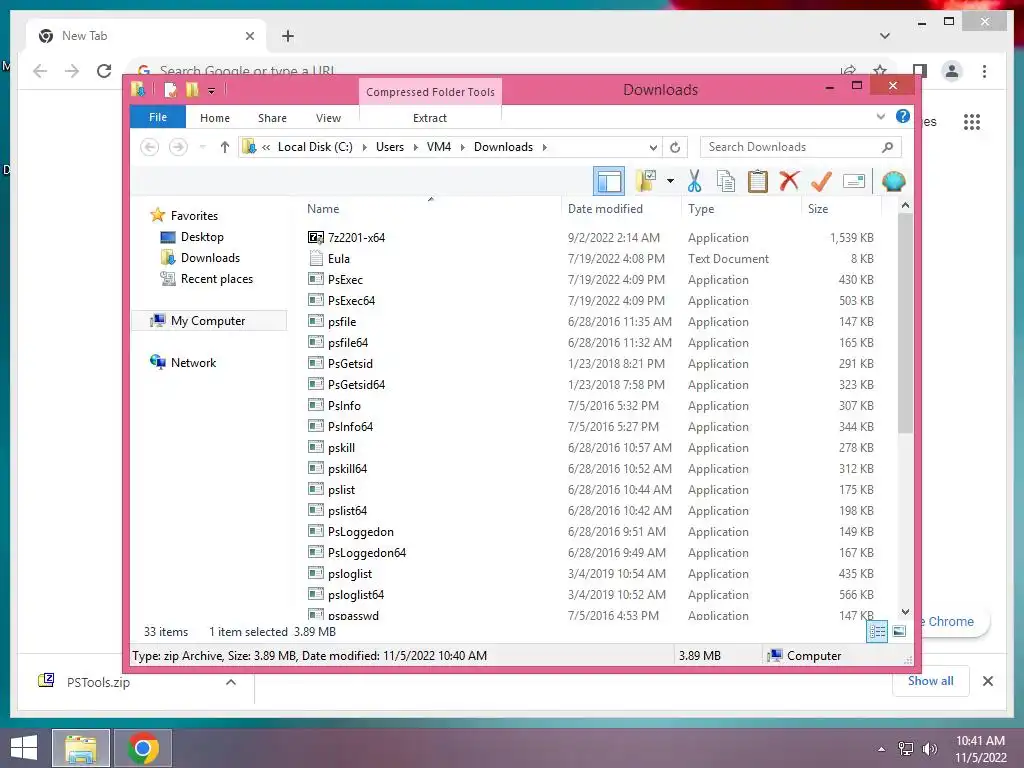Click the Users breadcrumb
The height and width of the screenshot is (768, 1024).
(x=390, y=147)
